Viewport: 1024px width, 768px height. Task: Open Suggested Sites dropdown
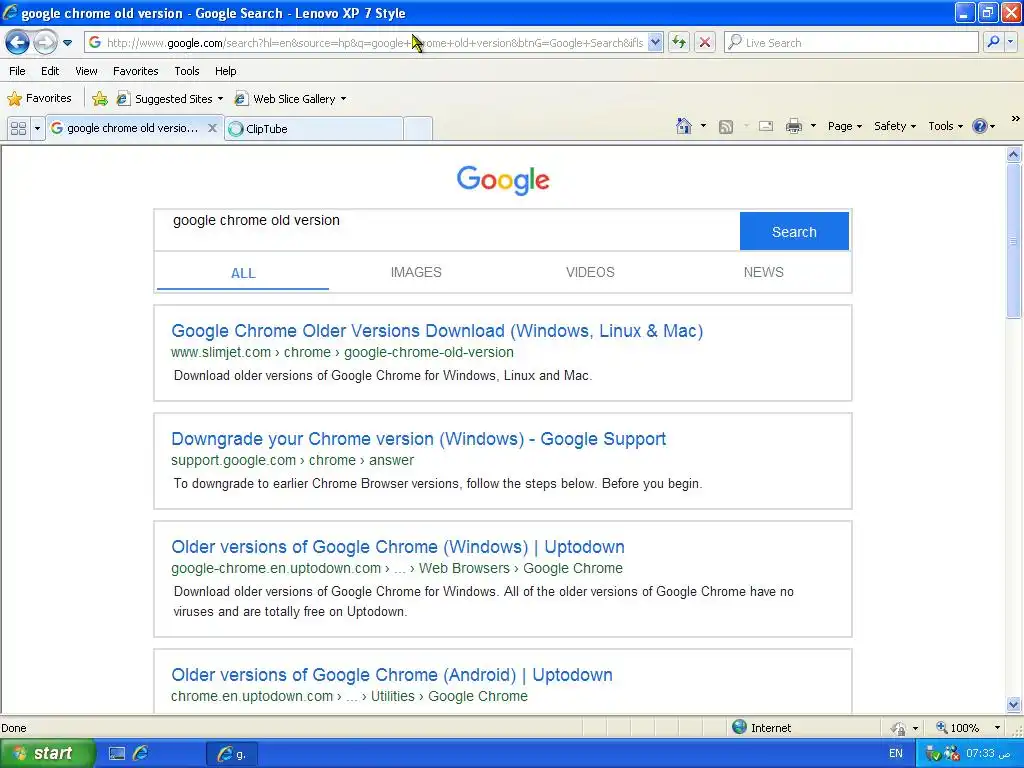pos(170,99)
